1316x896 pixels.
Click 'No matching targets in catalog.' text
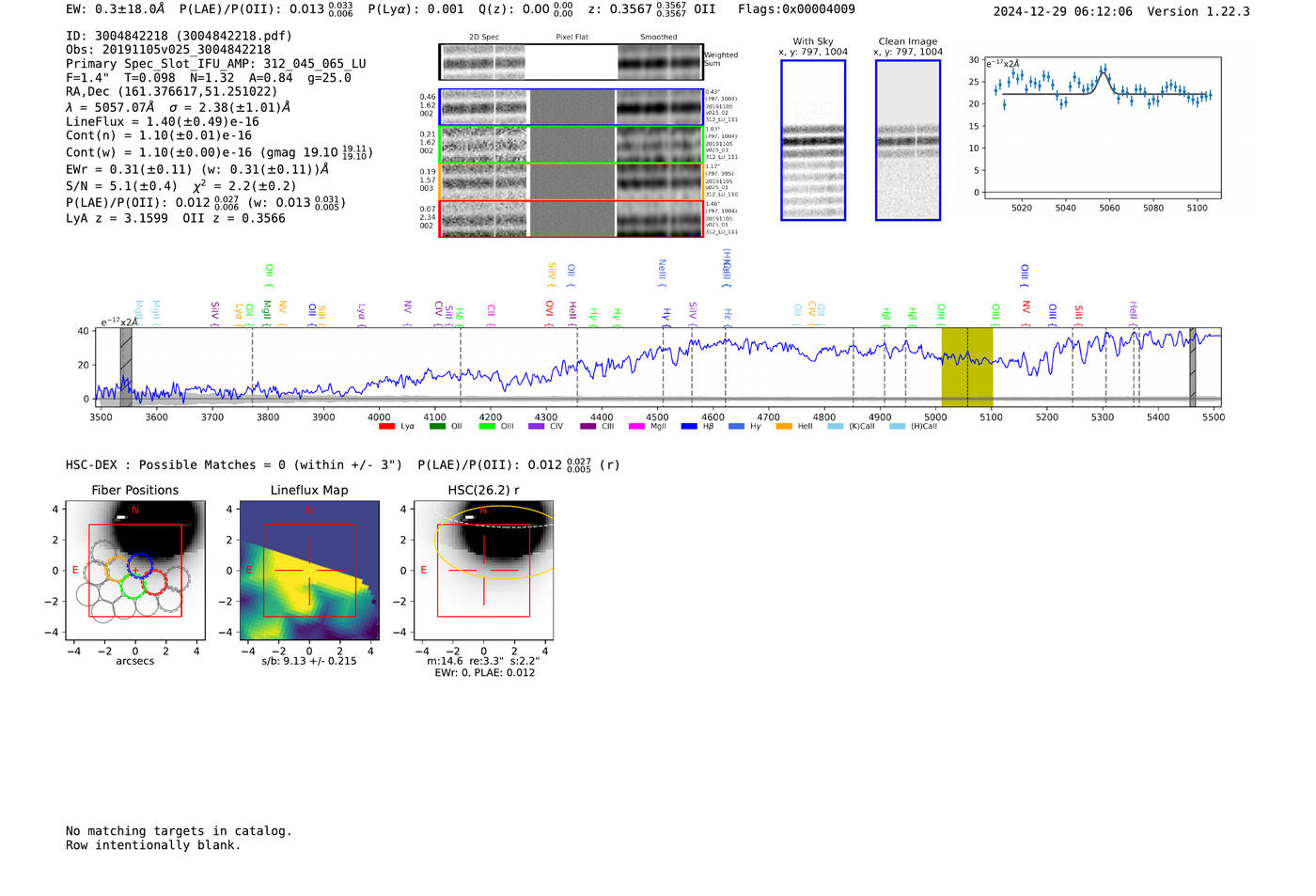click(x=179, y=831)
